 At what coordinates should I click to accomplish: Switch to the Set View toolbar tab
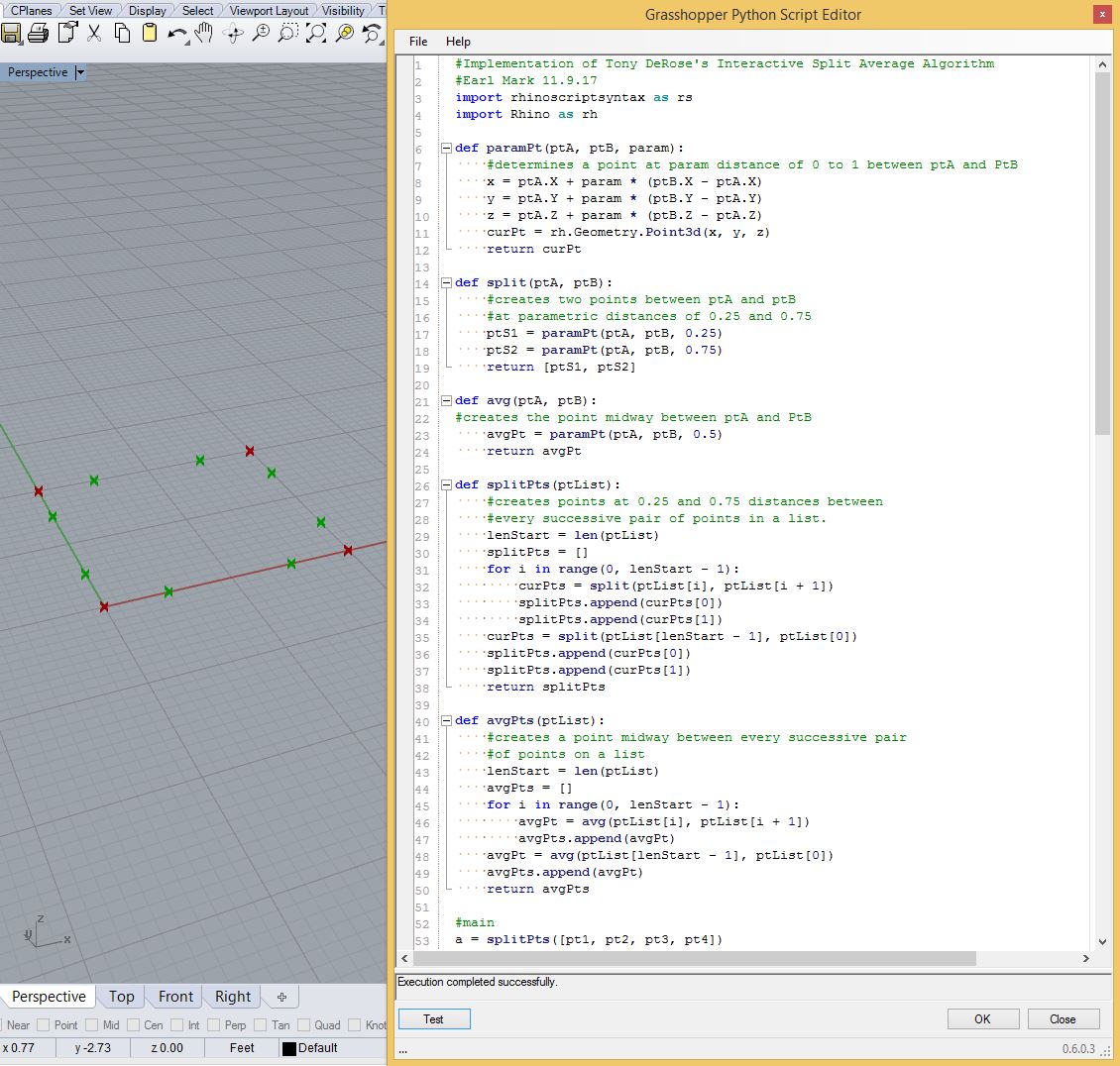coord(90,11)
